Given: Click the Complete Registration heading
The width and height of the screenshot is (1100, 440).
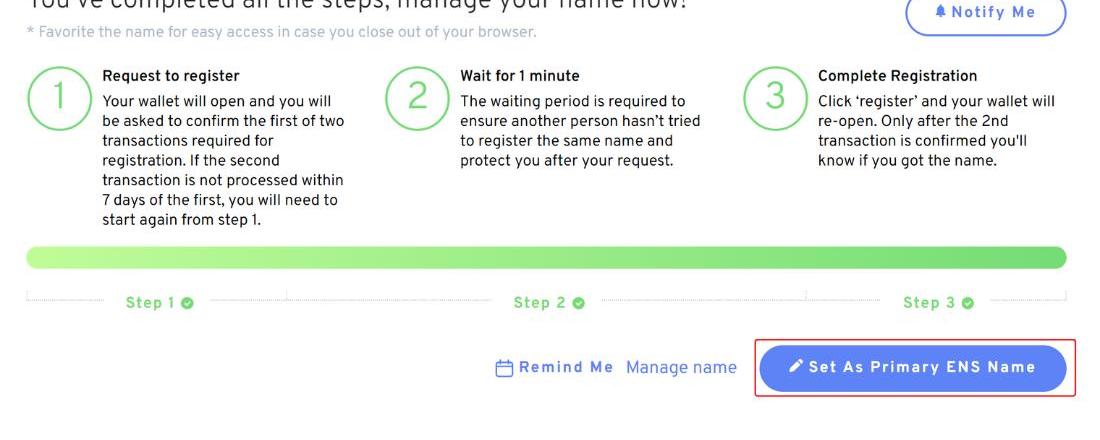Looking at the screenshot, I should click(x=898, y=76).
